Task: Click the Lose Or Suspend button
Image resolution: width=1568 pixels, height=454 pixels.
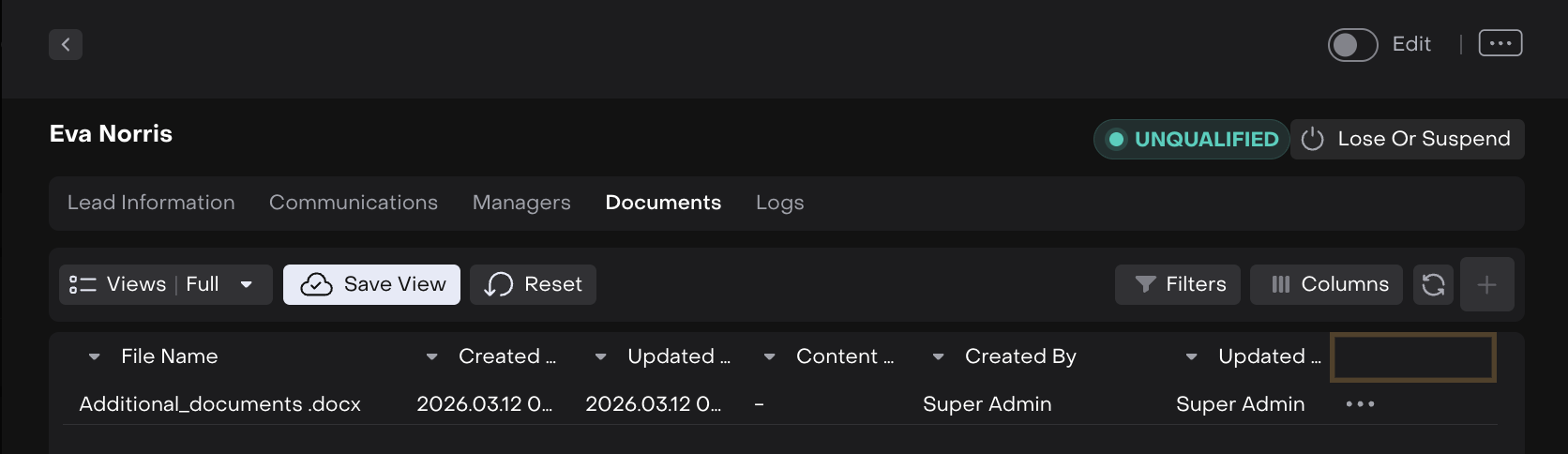Action: coord(1407,139)
